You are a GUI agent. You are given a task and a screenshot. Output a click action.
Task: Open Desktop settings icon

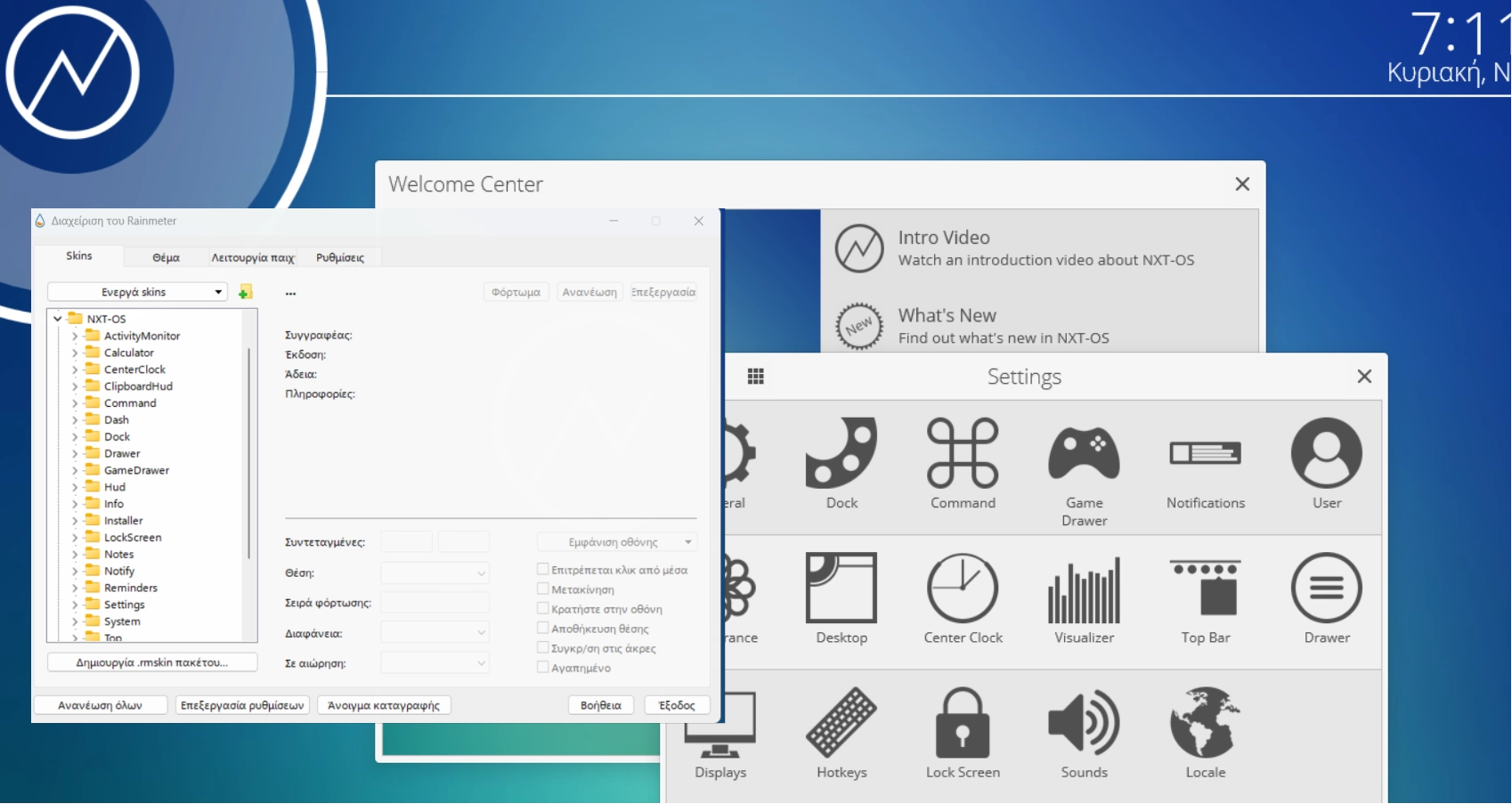coord(841,588)
